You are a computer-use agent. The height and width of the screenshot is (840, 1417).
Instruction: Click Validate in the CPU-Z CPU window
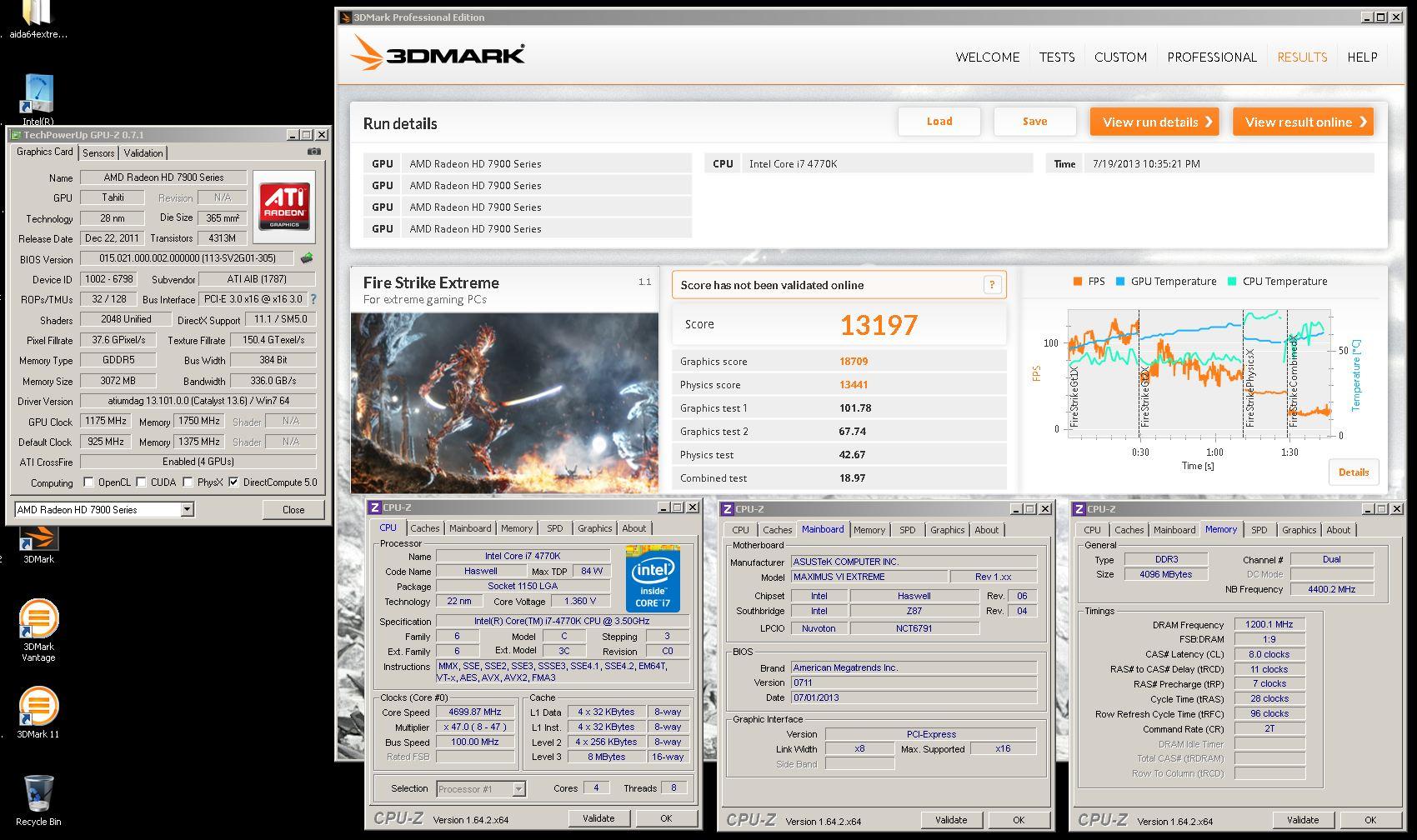(598, 818)
